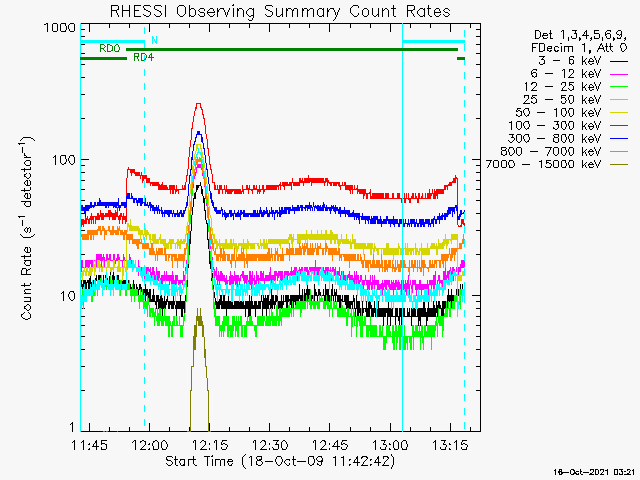
Task: Click the cyan 'N' flag label
Action: (x=154, y=40)
